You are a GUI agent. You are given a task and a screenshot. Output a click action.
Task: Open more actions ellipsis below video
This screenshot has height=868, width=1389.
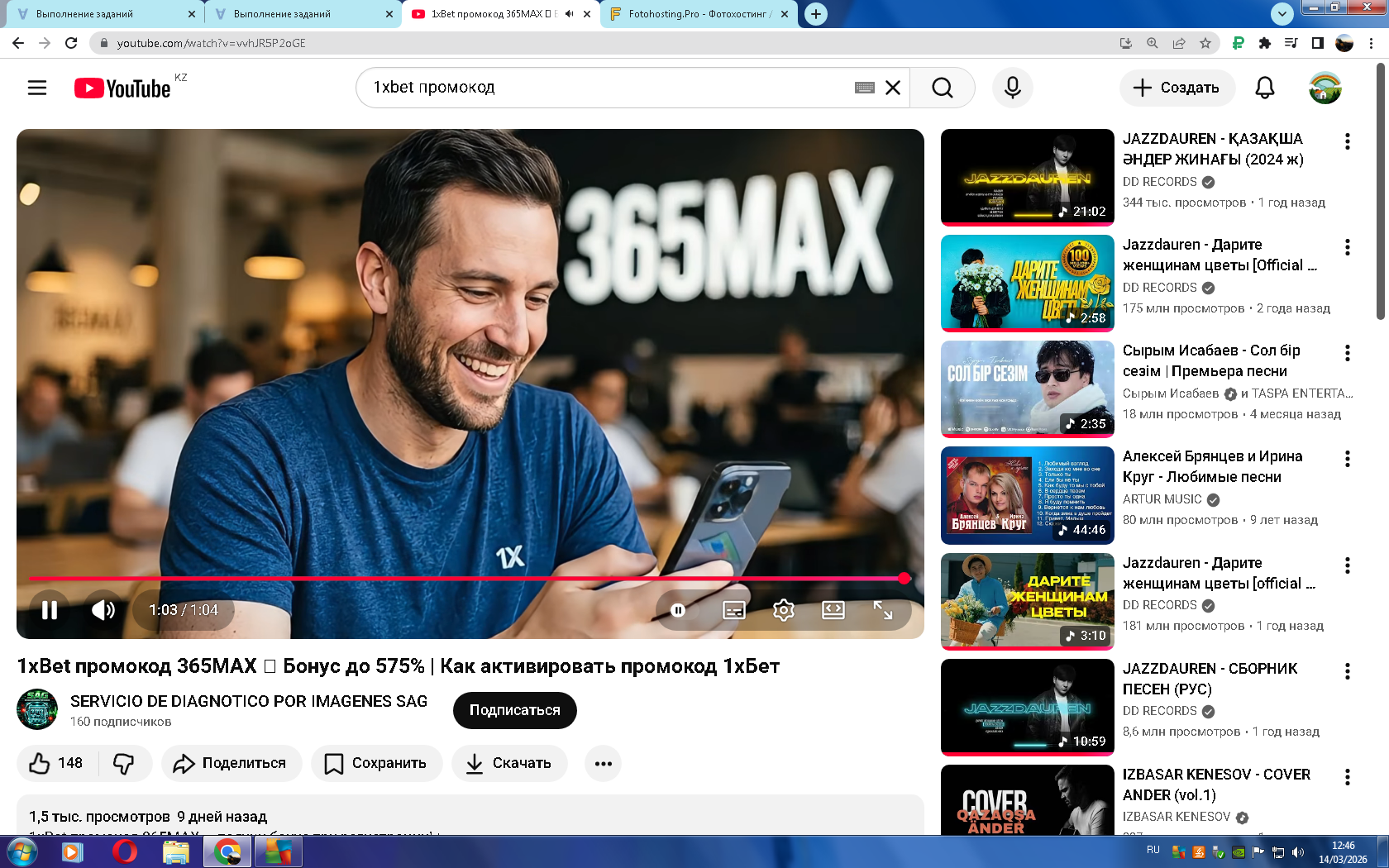[x=603, y=763]
